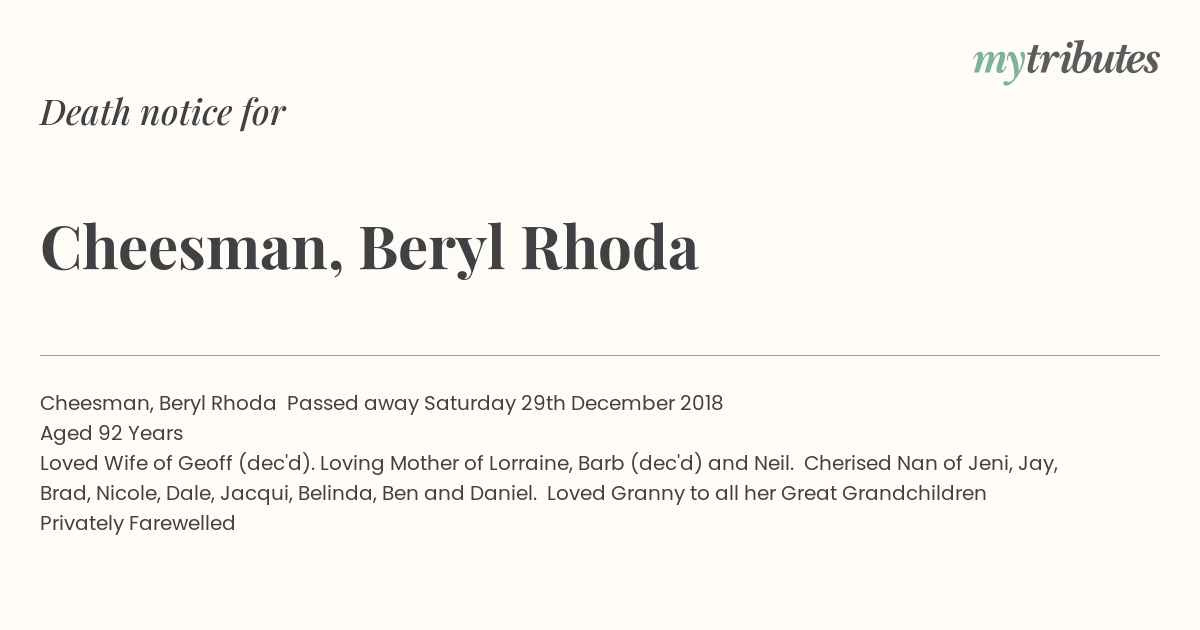Click the mytributes logo
Viewport: 1200px width, 630px height.
click(x=1066, y=62)
